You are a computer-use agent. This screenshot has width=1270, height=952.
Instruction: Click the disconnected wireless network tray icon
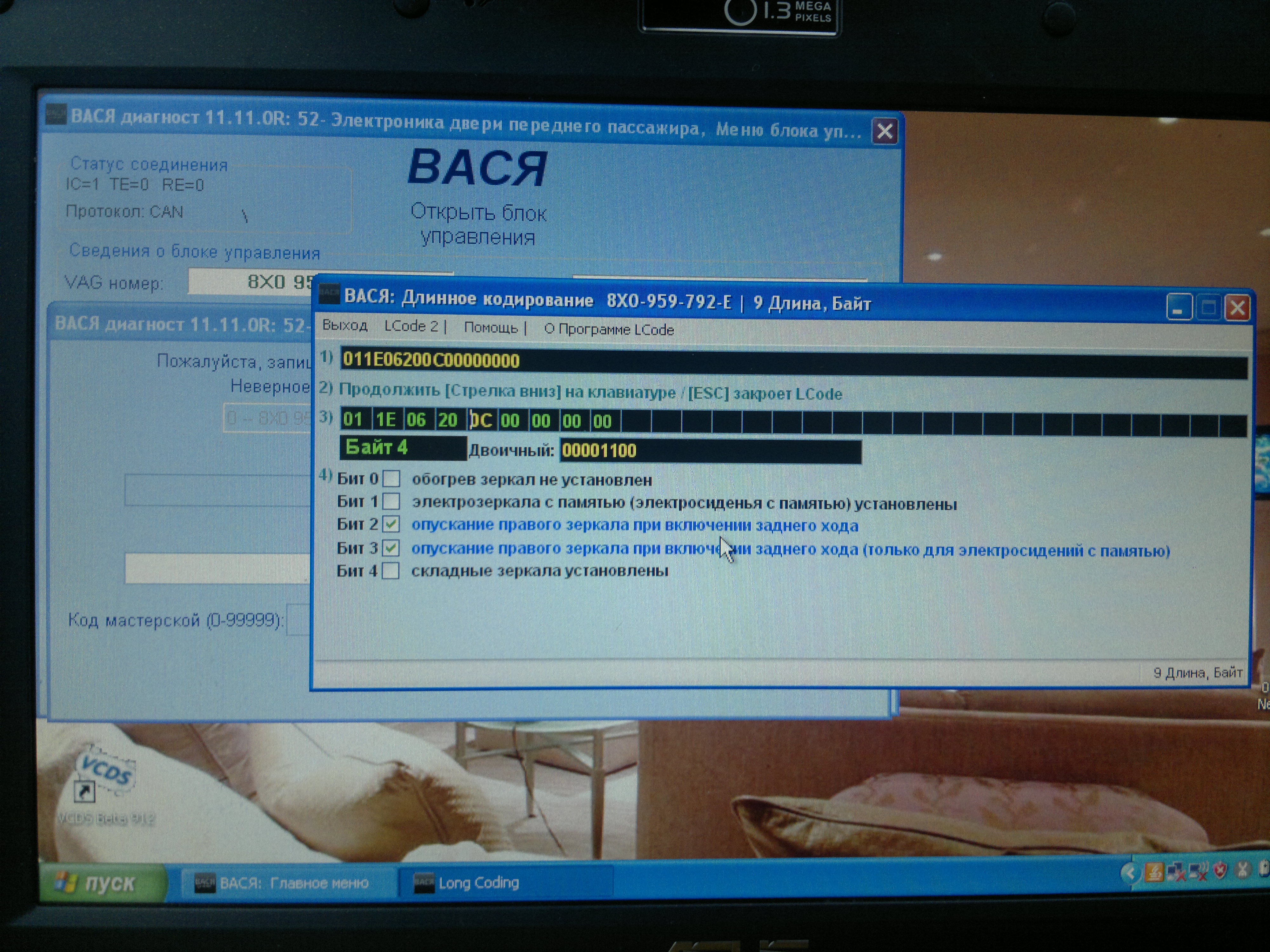[x=1198, y=872]
